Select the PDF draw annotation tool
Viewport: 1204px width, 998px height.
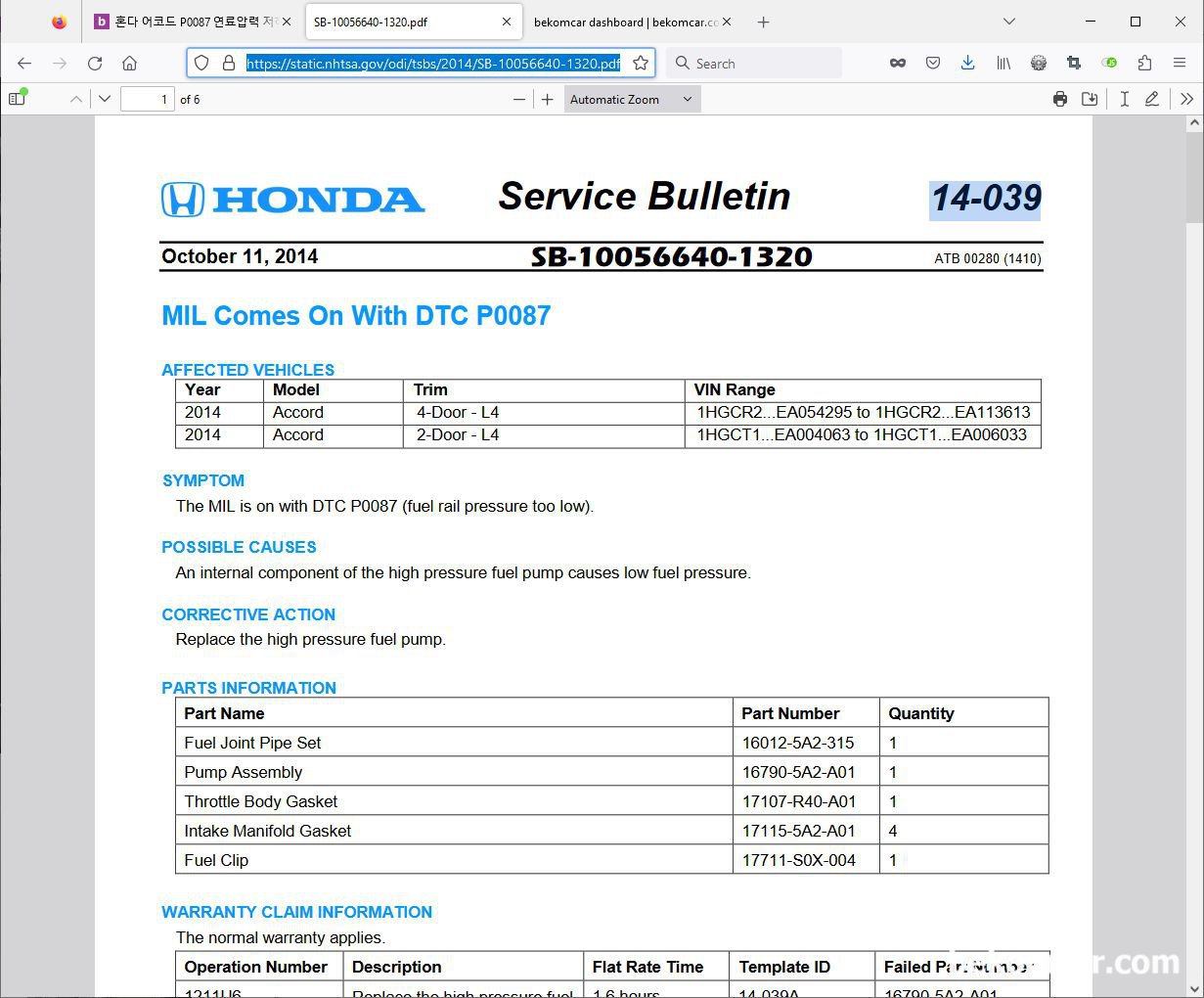1152,99
